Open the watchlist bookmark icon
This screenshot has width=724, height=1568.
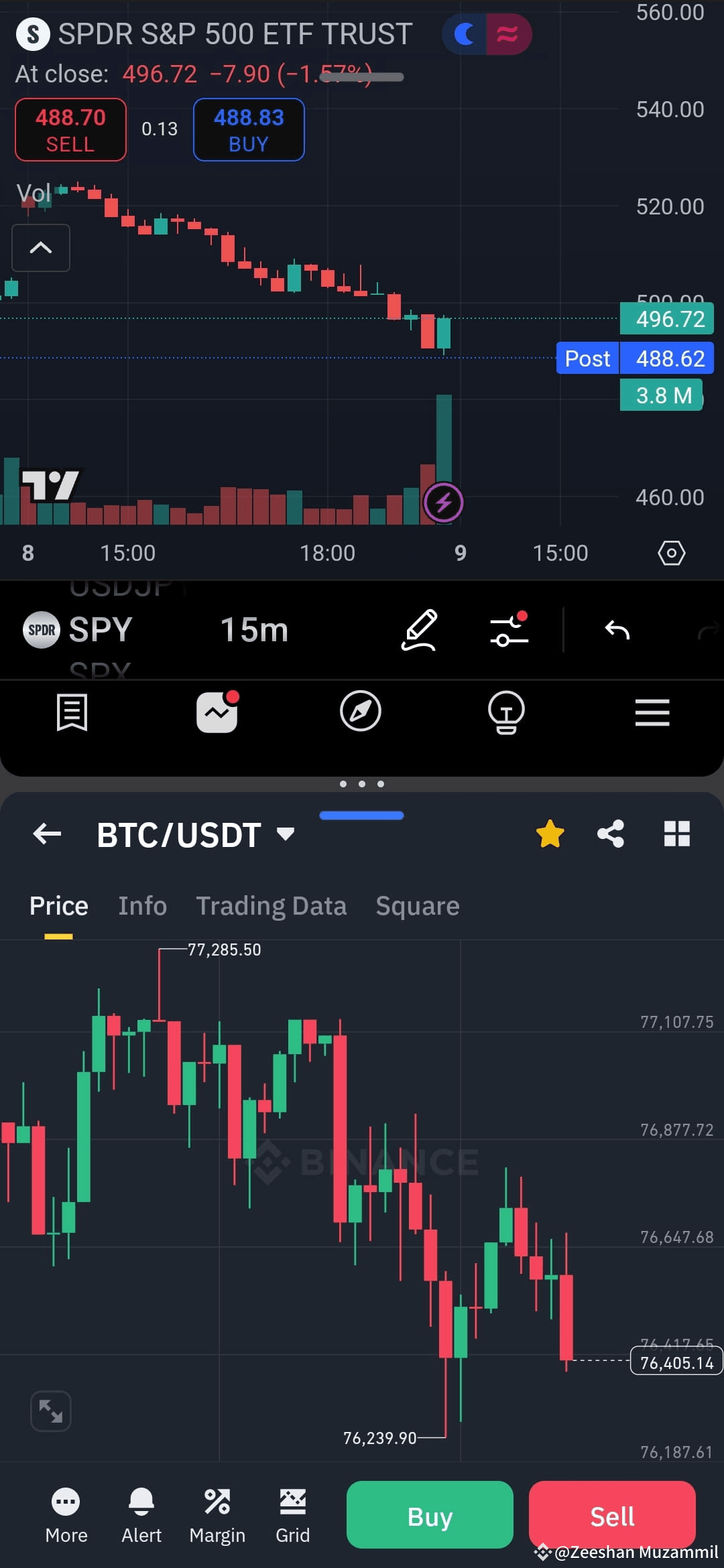point(72,712)
